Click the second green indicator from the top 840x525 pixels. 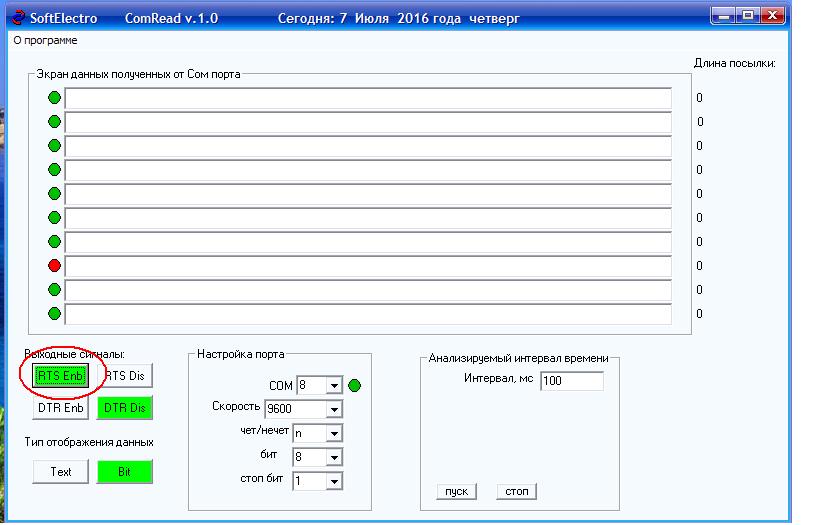point(54,122)
